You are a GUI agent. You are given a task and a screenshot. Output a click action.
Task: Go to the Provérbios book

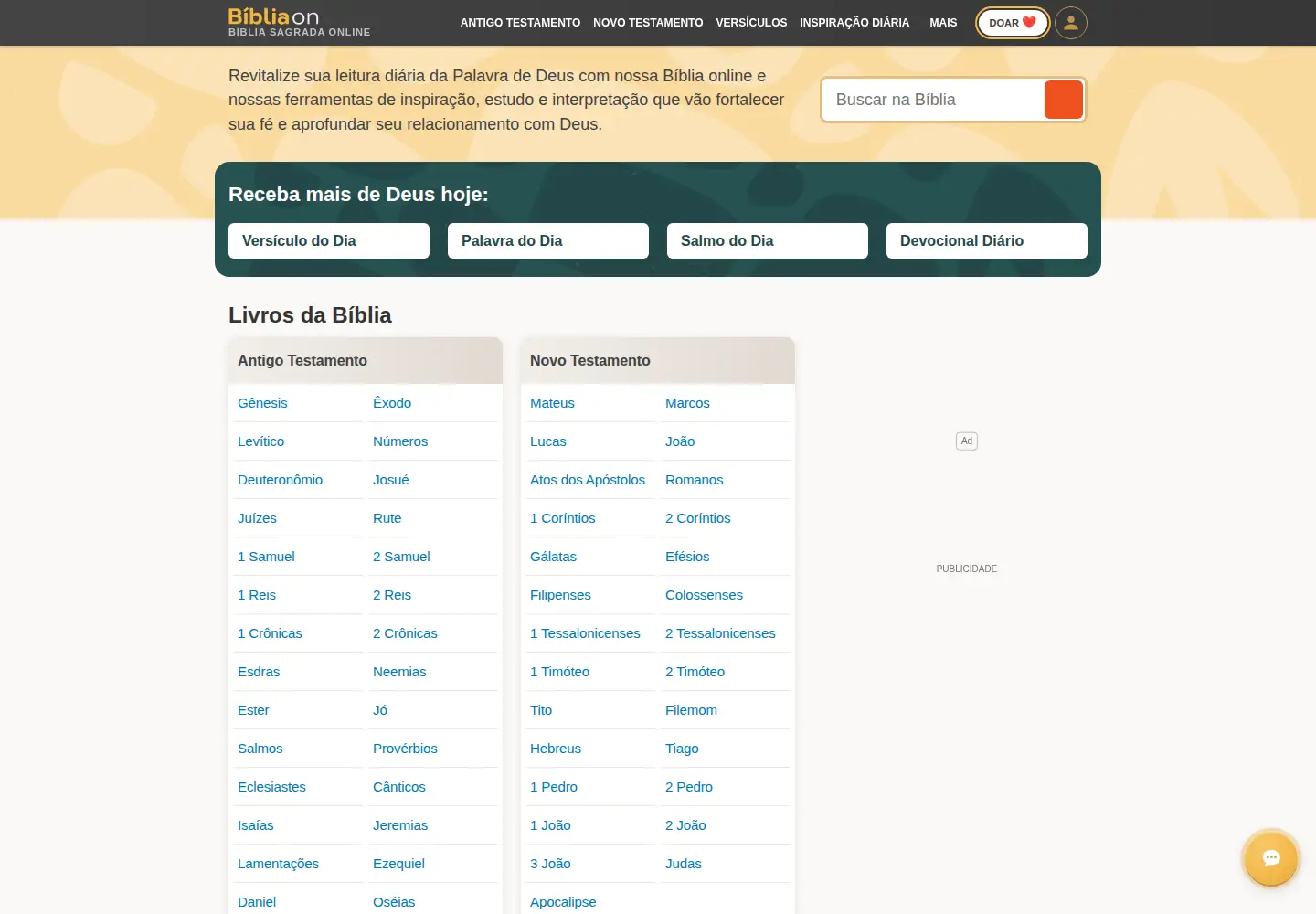click(405, 749)
